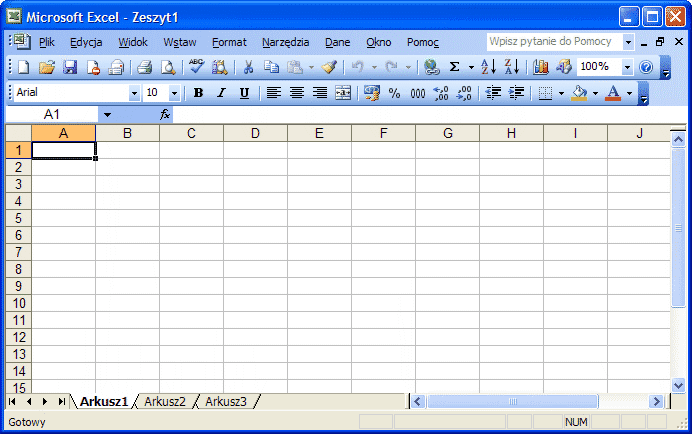
Task: Expand the font size dropdown
Action: coord(174,93)
